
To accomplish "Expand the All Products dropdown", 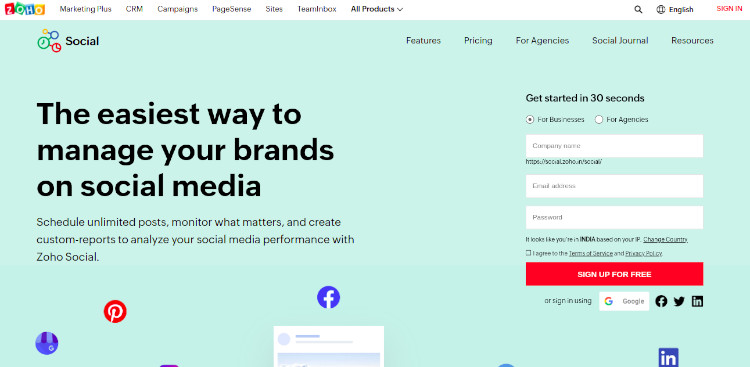I will [376, 9].
